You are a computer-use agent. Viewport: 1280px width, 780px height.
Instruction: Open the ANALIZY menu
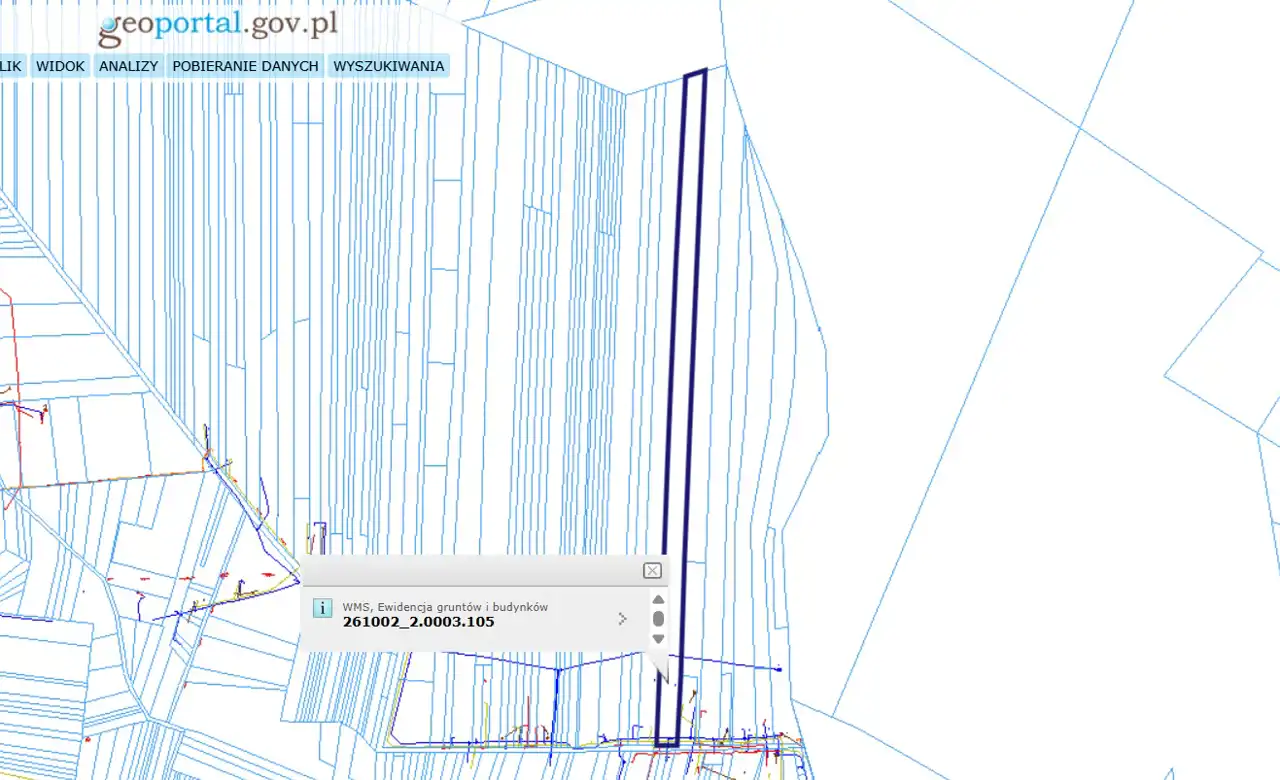coord(128,66)
